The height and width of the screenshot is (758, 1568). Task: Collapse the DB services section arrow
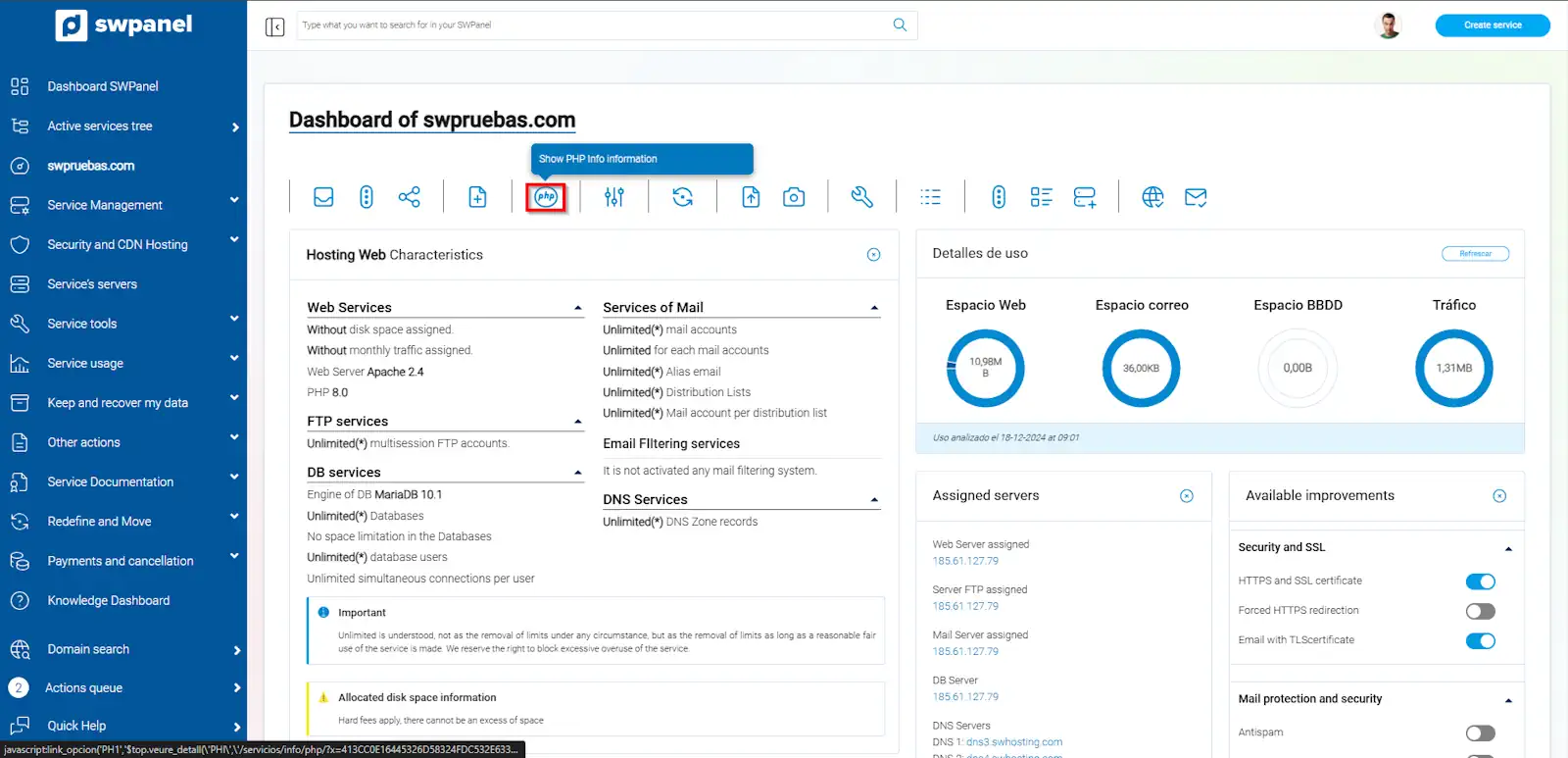tap(578, 473)
